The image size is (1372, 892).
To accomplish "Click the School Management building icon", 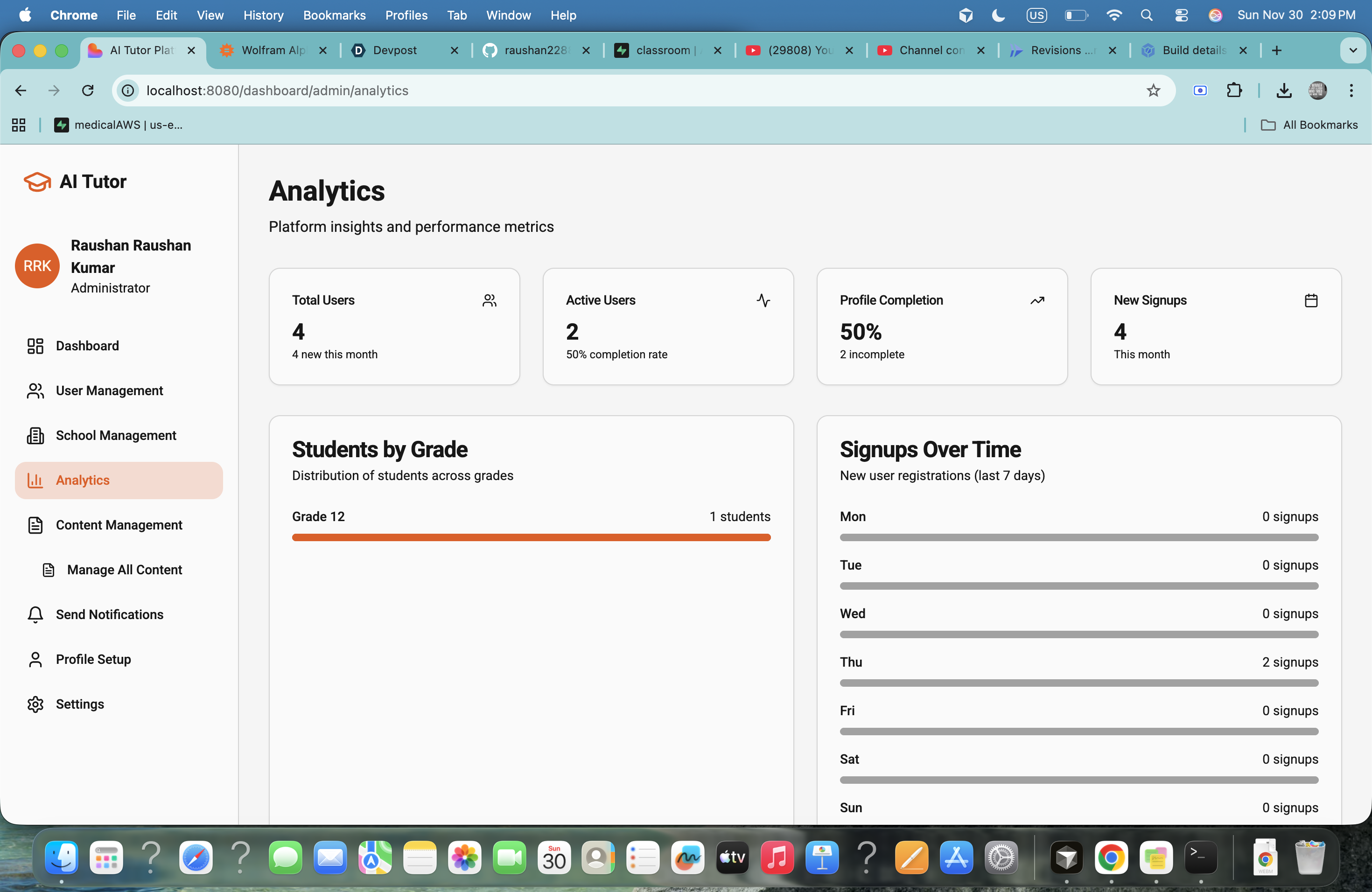I will 35,436.
